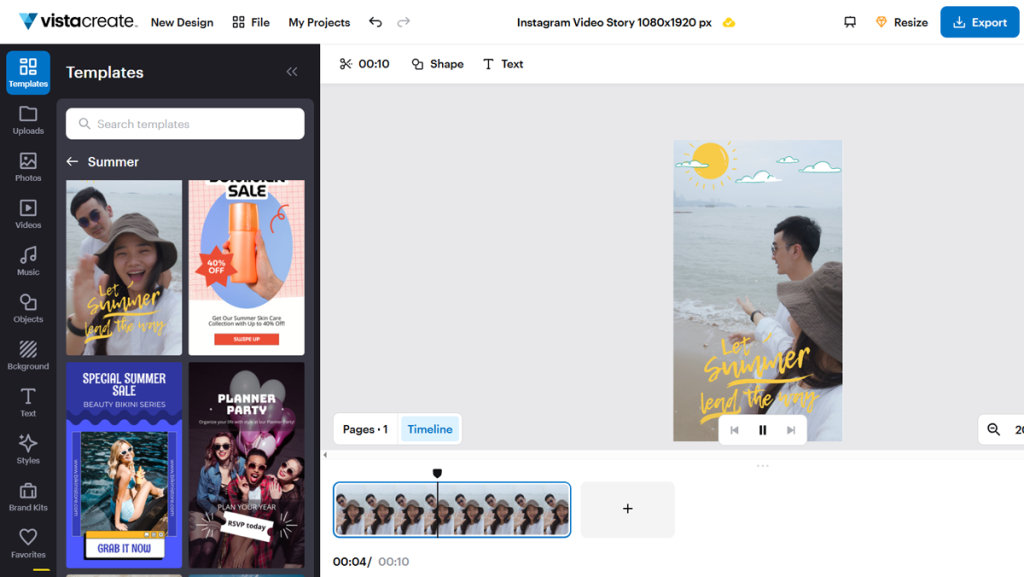The image size is (1024, 577).
Task: Go back from Summer category
Action: [72, 162]
